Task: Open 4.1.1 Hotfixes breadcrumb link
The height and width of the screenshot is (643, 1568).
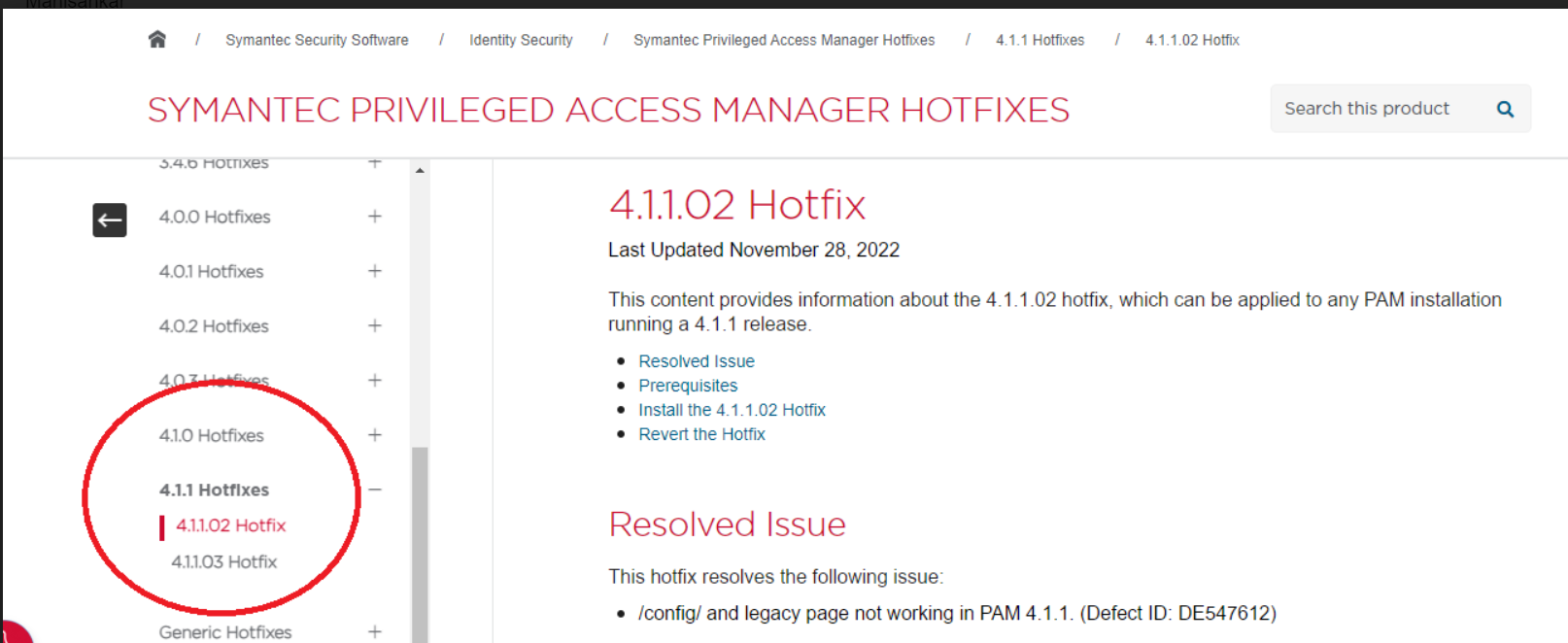Action: click(1040, 40)
